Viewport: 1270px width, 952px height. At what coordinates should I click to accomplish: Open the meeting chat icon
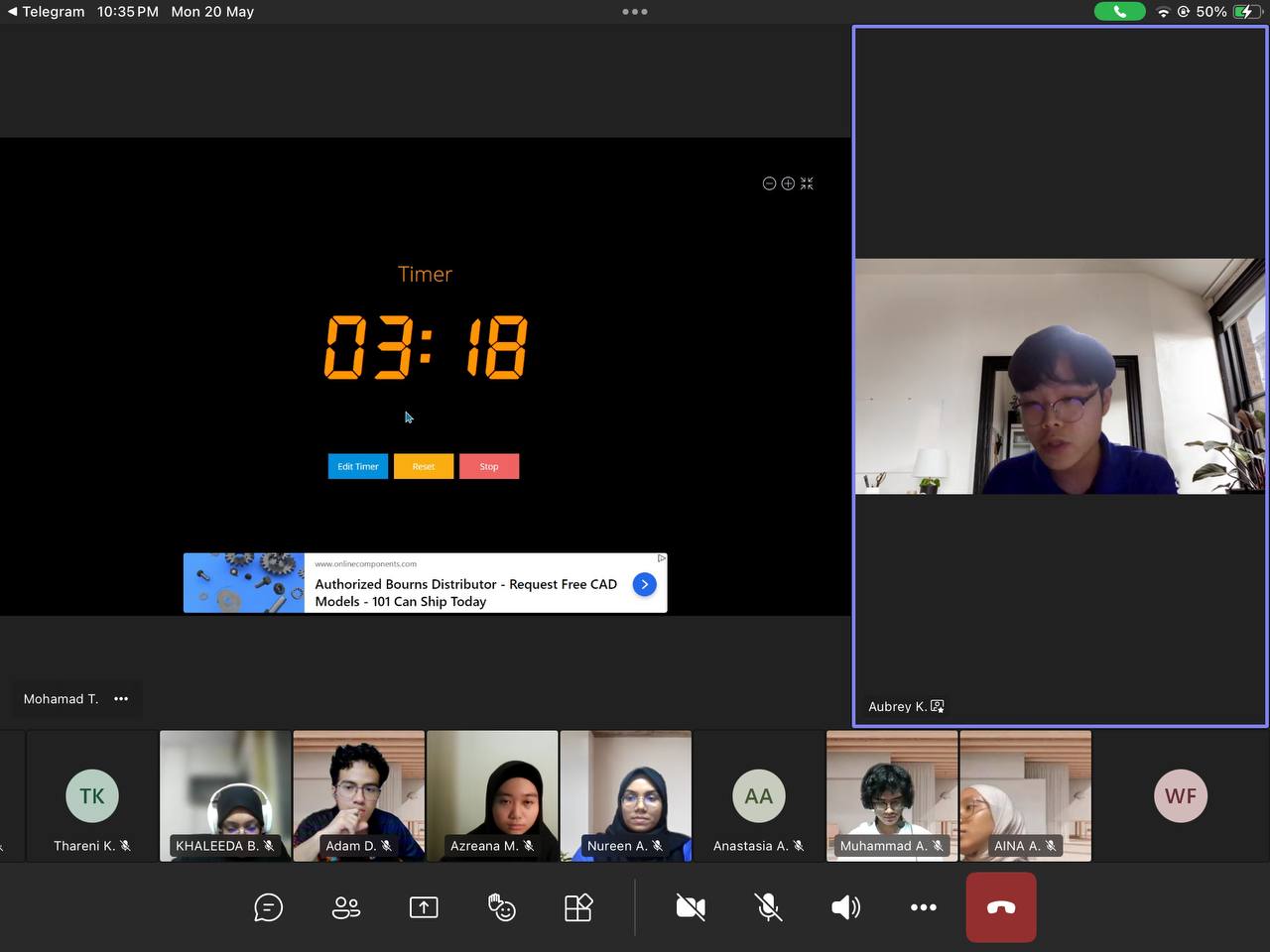click(x=268, y=907)
